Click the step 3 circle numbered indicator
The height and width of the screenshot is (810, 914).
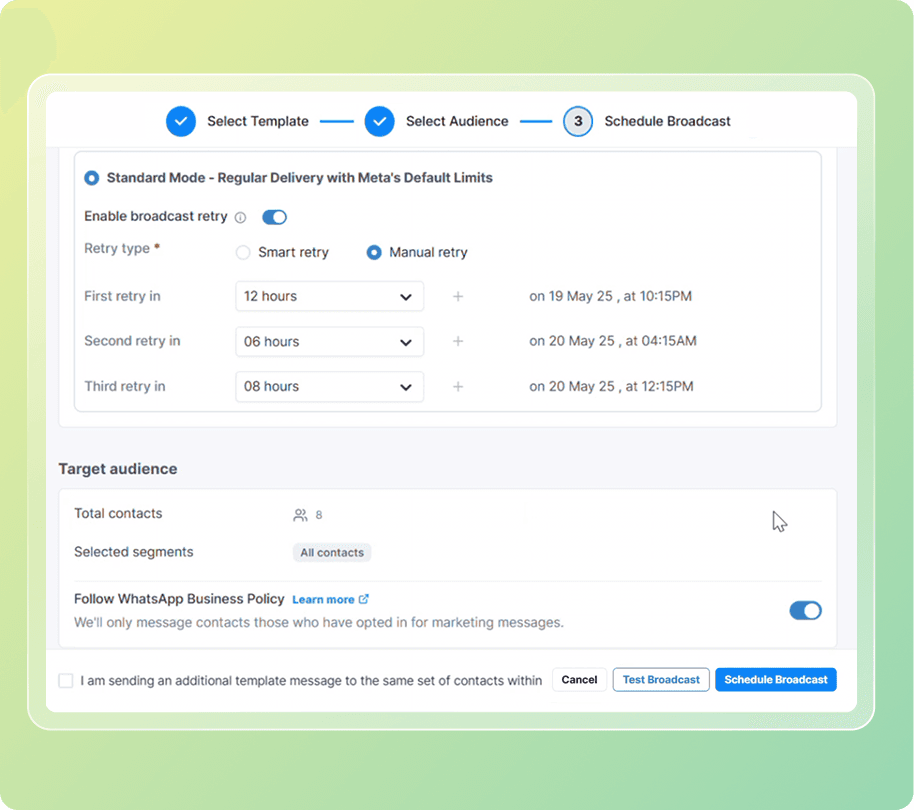click(578, 121)
